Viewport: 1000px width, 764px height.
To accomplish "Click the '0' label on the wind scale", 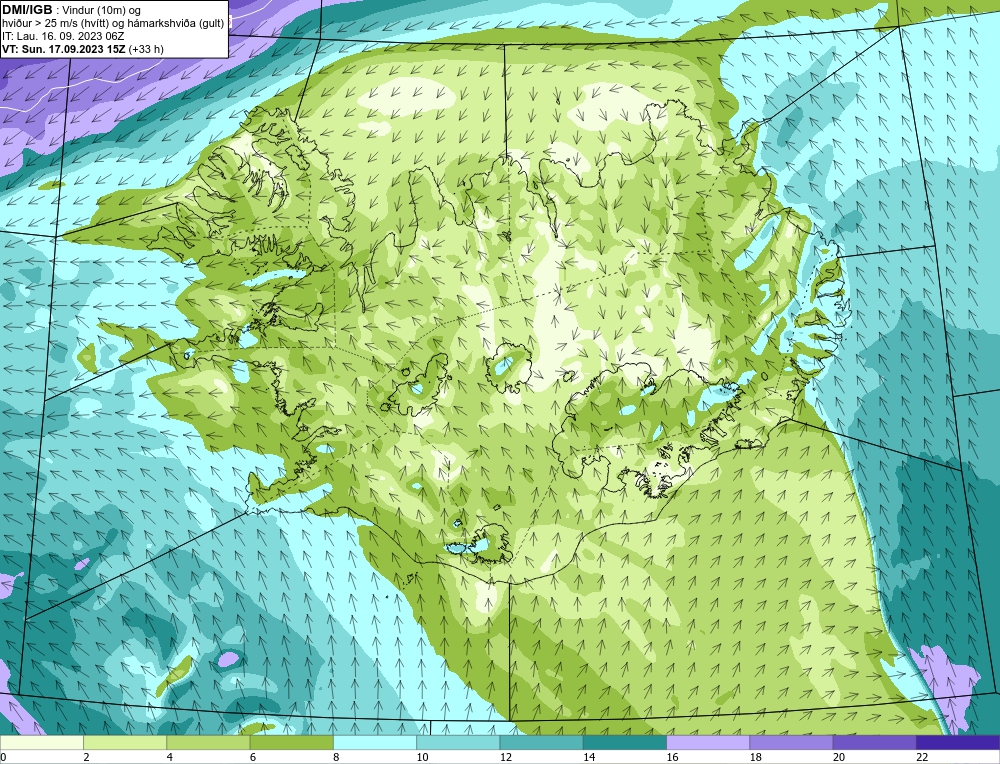I will point(3,757).
